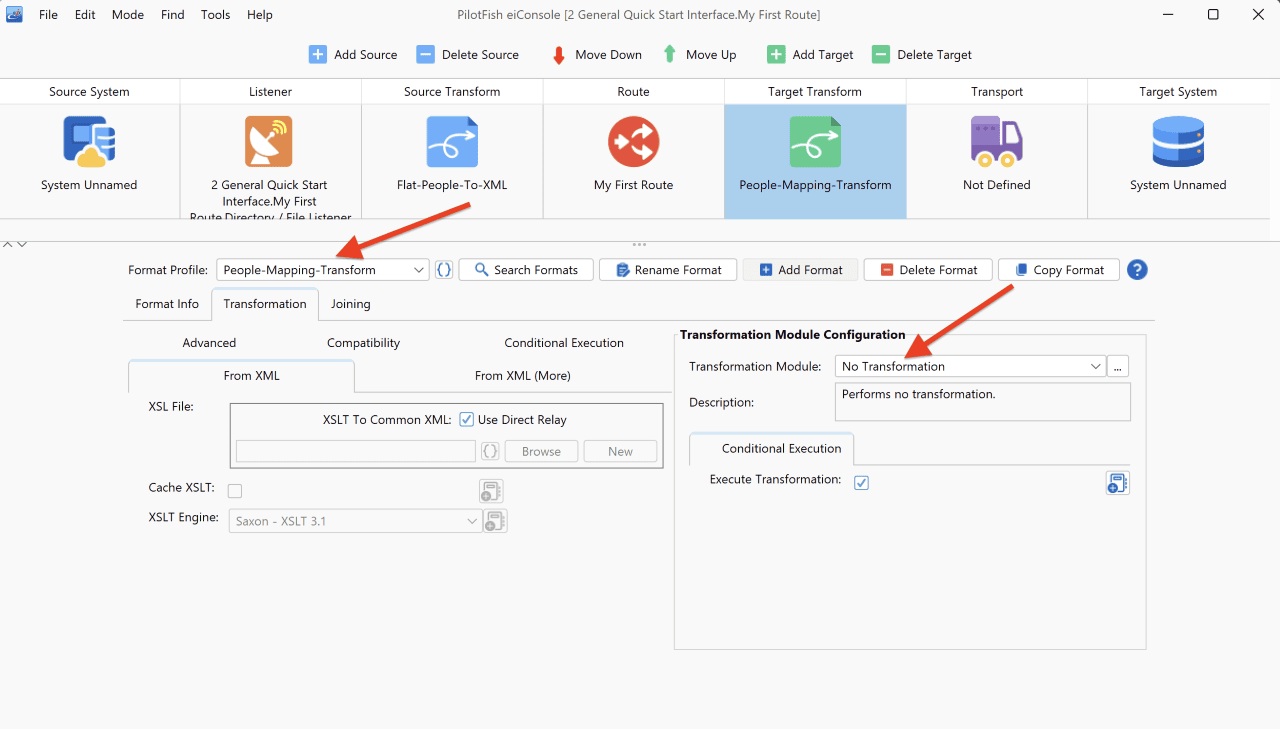Image resolution: width=1280 pixels, height=729 pixels.
Task: Open the XSLT Engine combo box
Action: click(355, 521)
